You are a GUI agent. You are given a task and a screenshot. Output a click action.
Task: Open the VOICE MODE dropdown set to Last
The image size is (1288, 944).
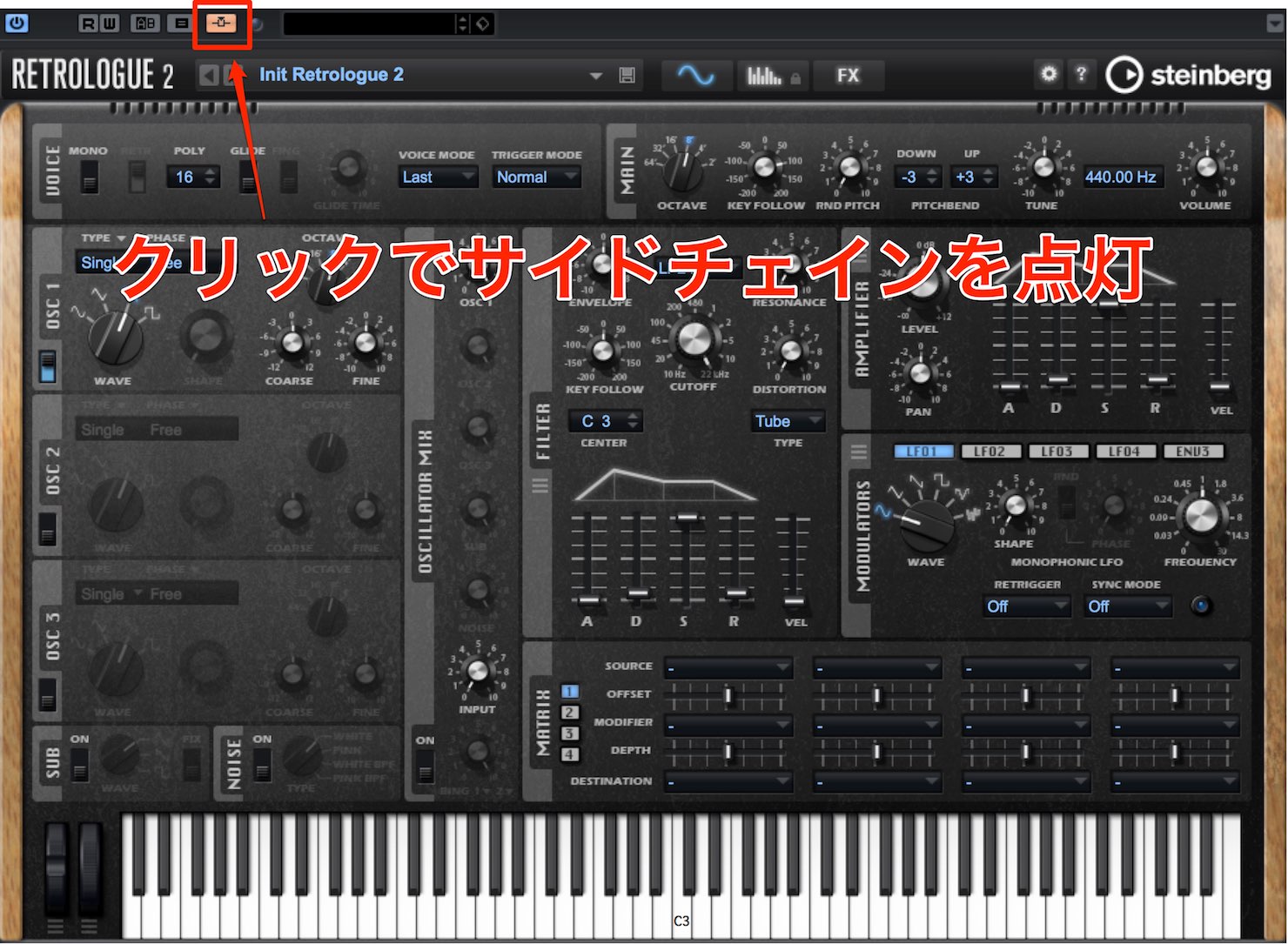coord(438,177)
